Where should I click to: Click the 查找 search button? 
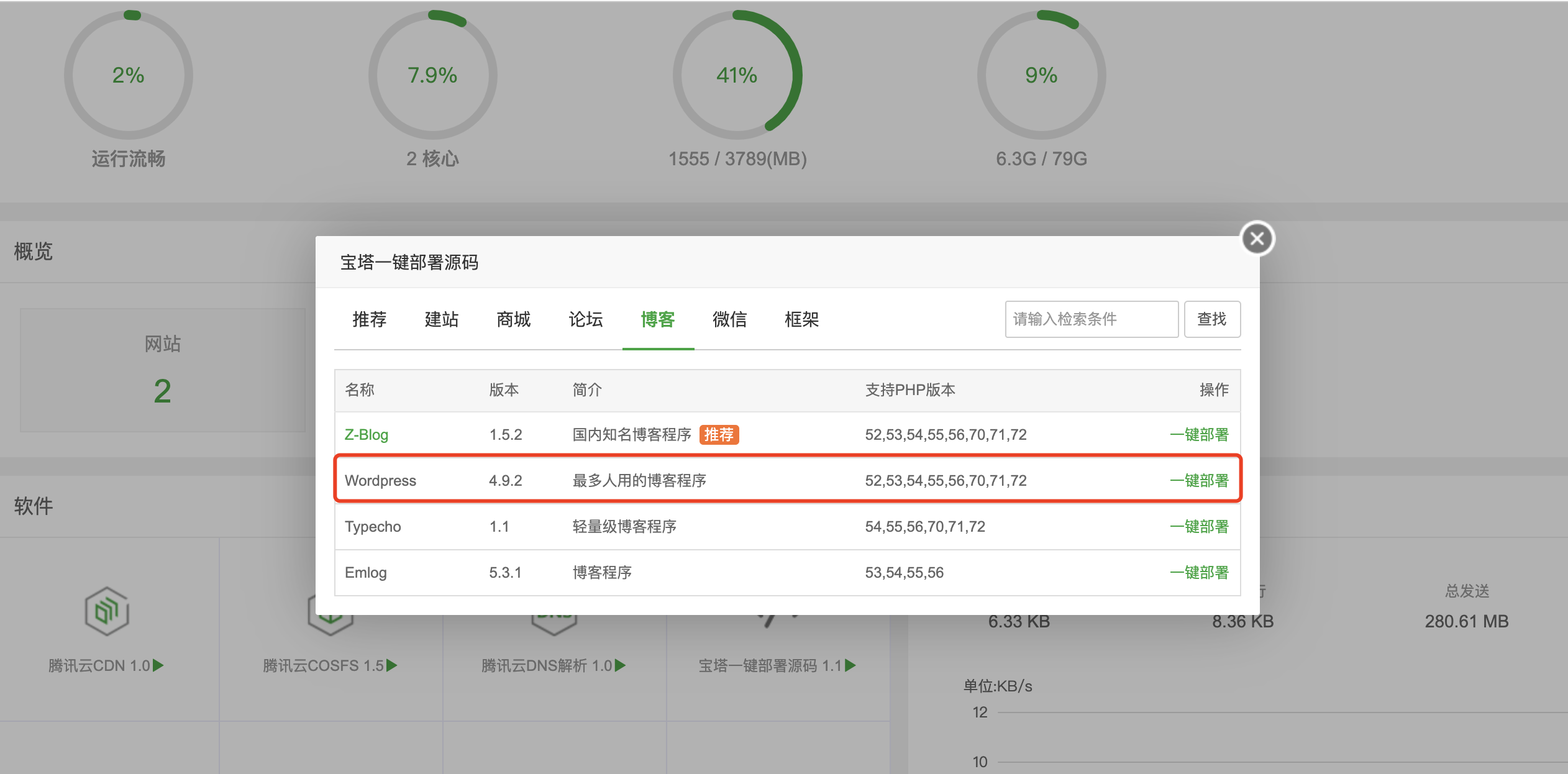[x=1212, y=319]
